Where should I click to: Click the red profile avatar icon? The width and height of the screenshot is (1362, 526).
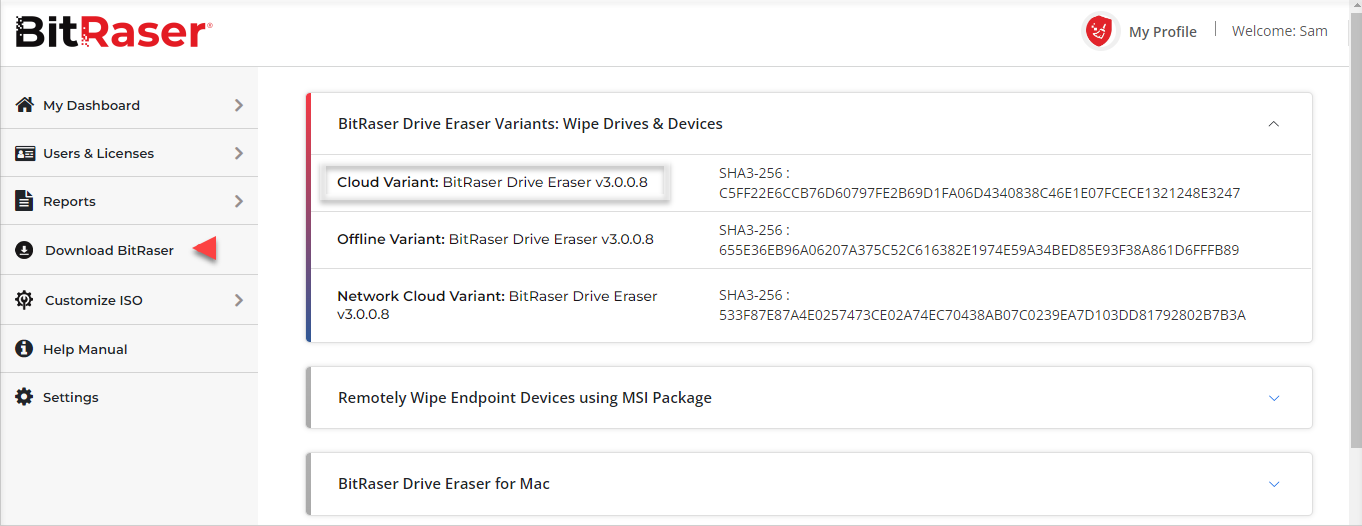tap(1100, 31)
